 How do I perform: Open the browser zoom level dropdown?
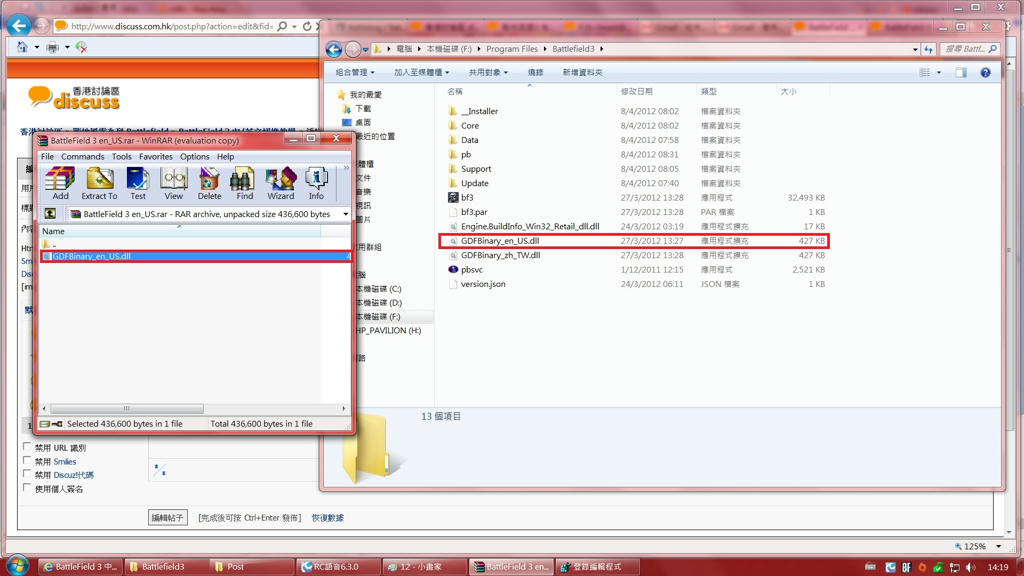[999, 546]
